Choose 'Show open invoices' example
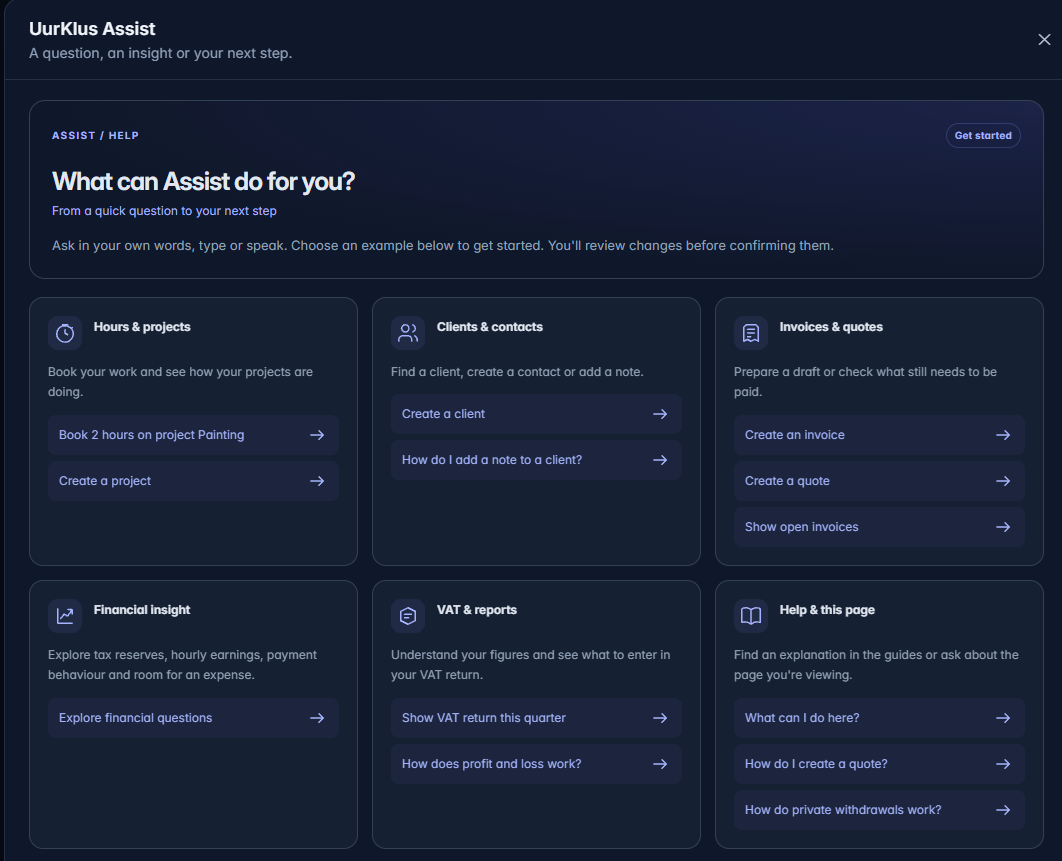Viewport: 1062px width, 861px height. click(879, 527)
